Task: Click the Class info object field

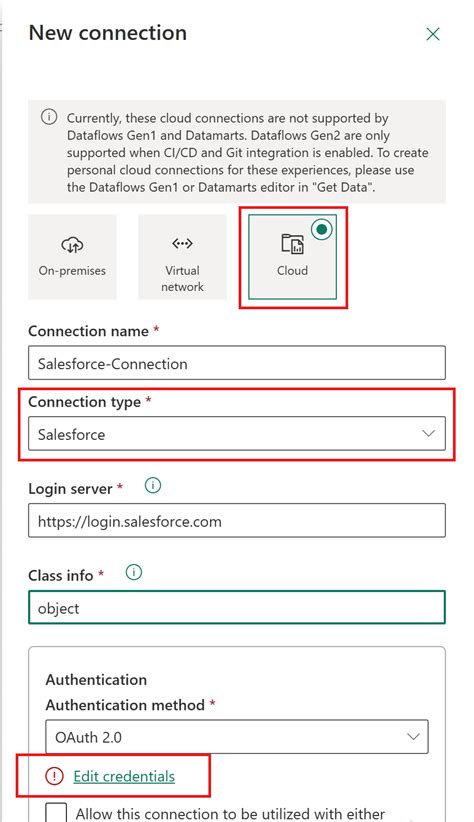Action: [237, 608]
